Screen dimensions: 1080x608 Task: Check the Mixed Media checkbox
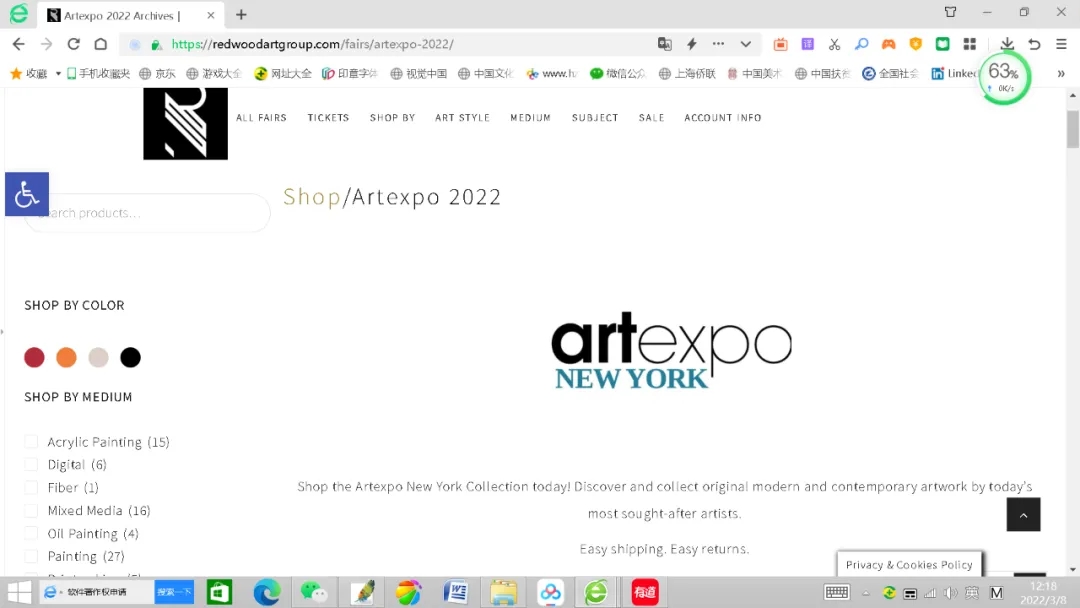click(31, 510)
